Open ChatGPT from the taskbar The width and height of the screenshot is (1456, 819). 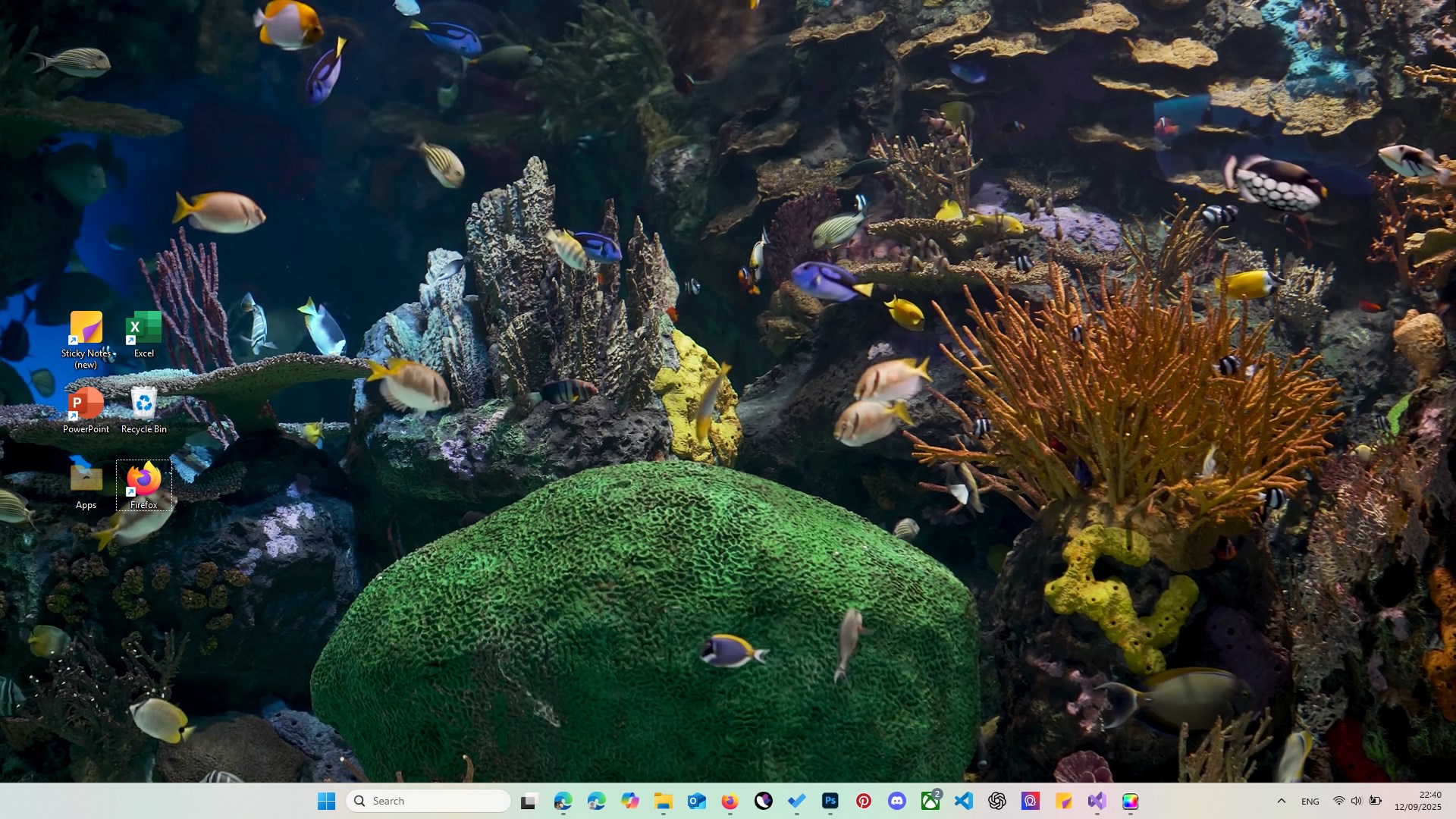click(x=997, y=801)
